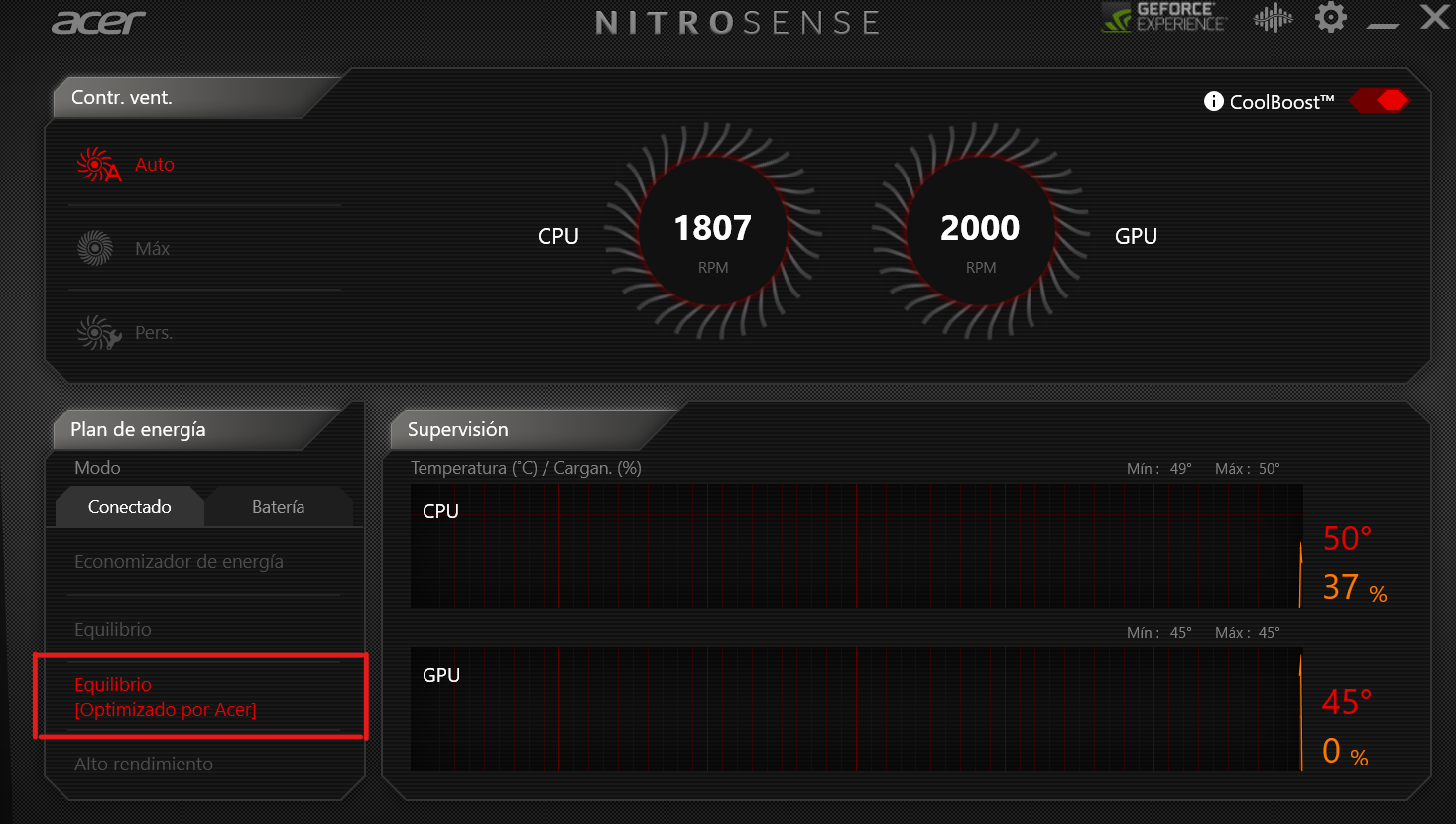
Task: Click the Supervisión panel header
Action: [457, 429]
